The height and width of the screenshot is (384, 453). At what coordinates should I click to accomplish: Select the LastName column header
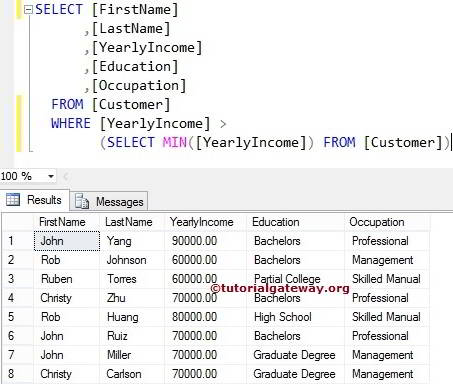point(131,222)
